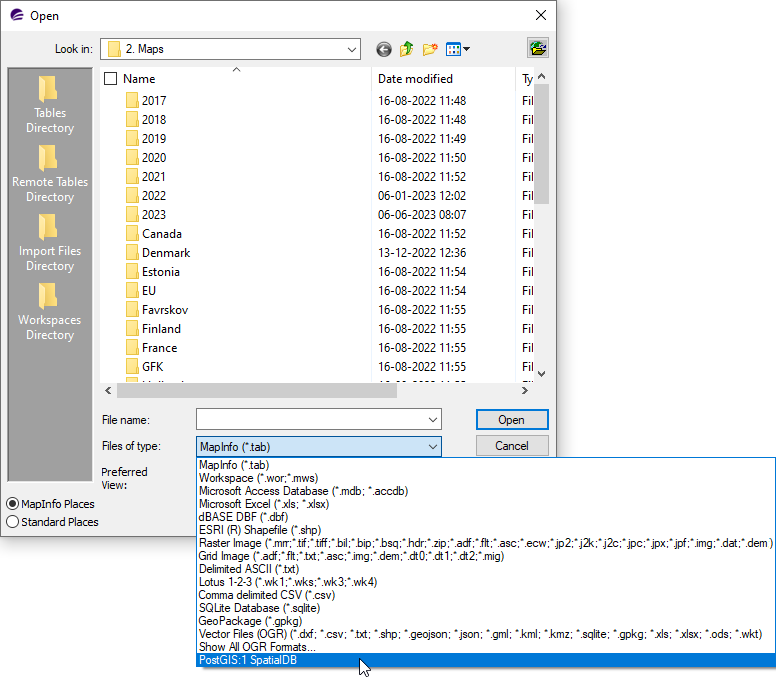Open Remote Tables Directory shortcut

coord(49,174)
